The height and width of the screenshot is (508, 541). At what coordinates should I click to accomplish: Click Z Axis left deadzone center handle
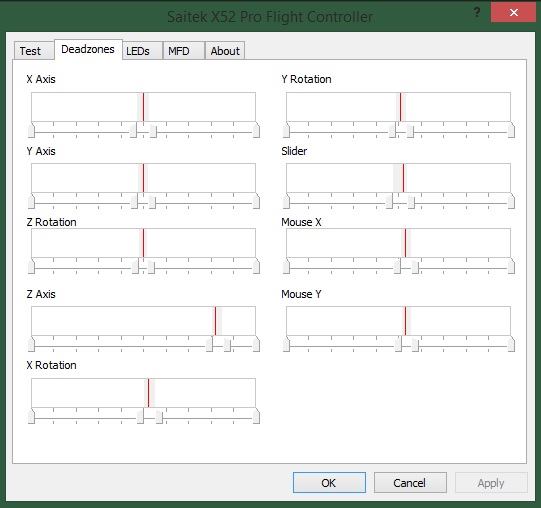(209, 344)
